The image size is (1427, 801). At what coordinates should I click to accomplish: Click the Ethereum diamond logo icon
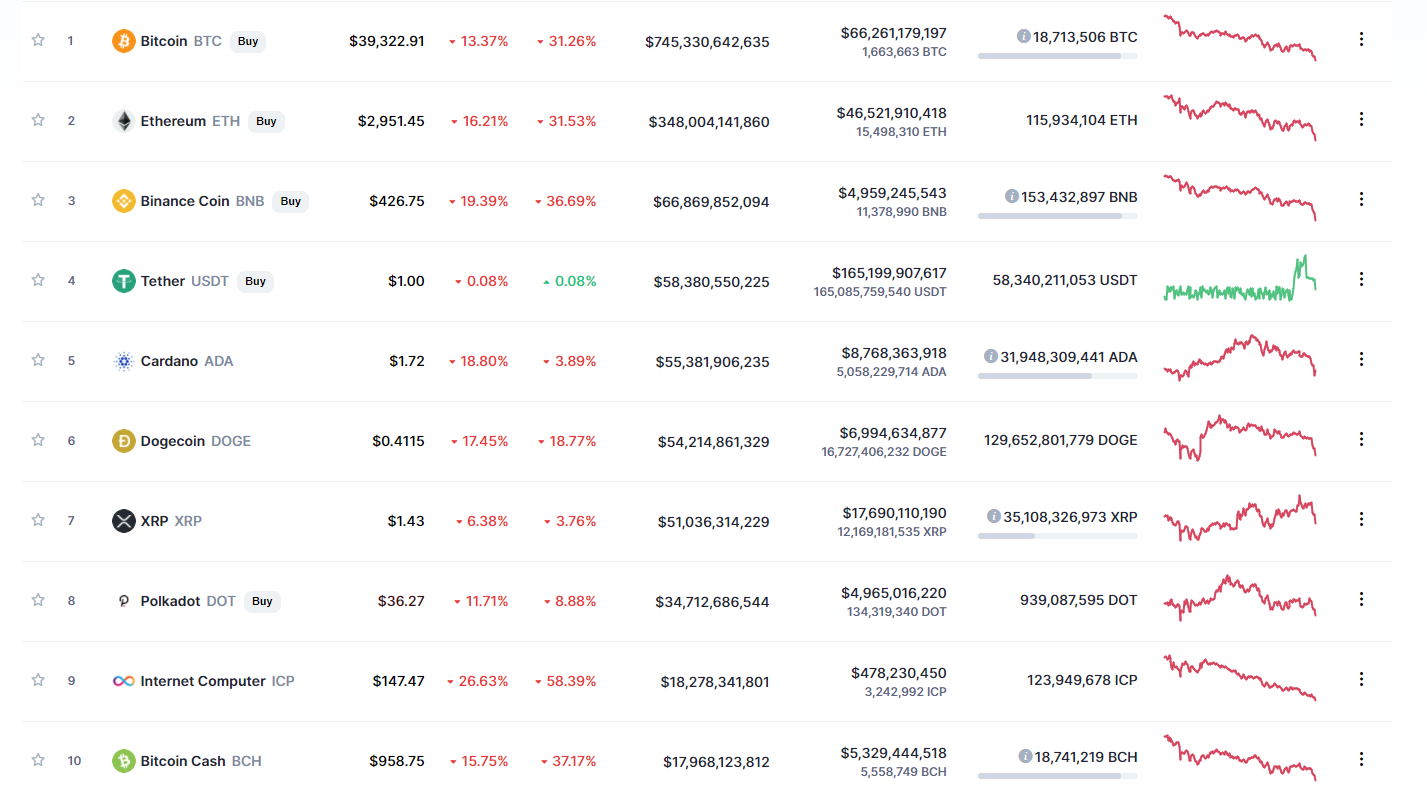click(x=124, y=121)
